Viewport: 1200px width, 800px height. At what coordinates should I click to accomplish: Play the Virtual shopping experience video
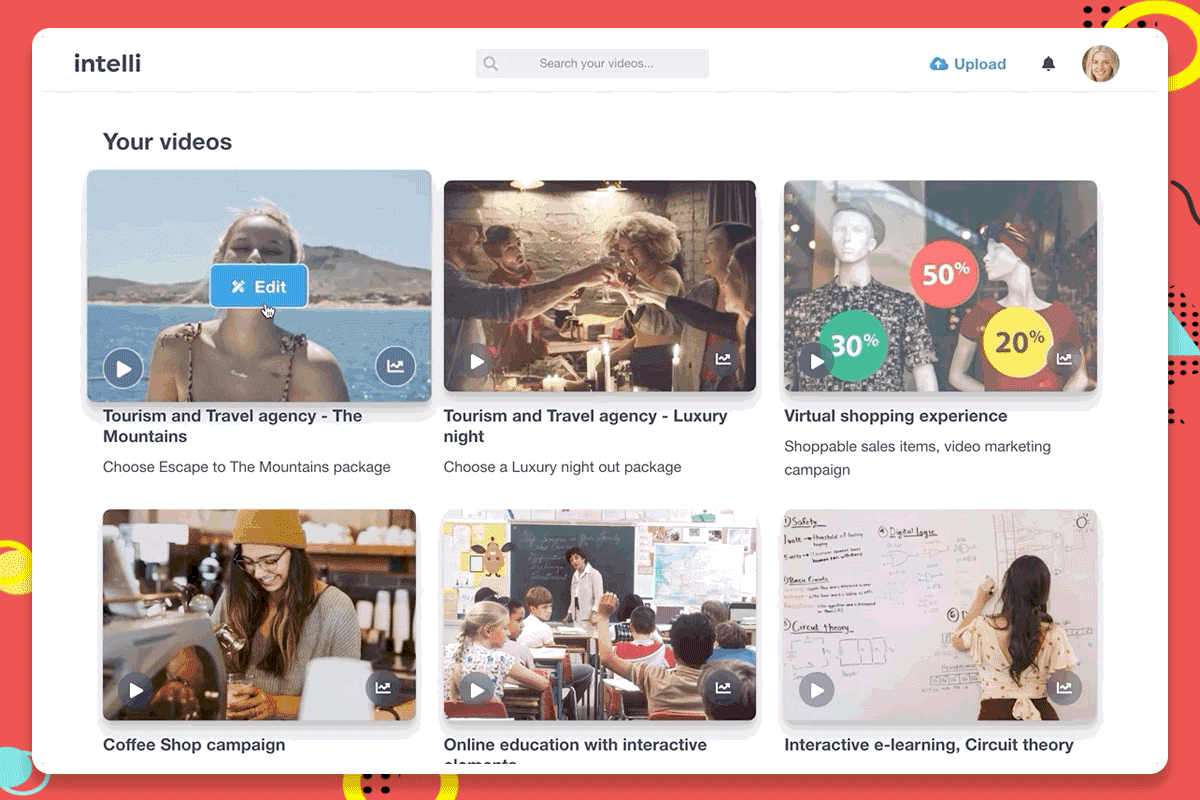click(817, 361)
